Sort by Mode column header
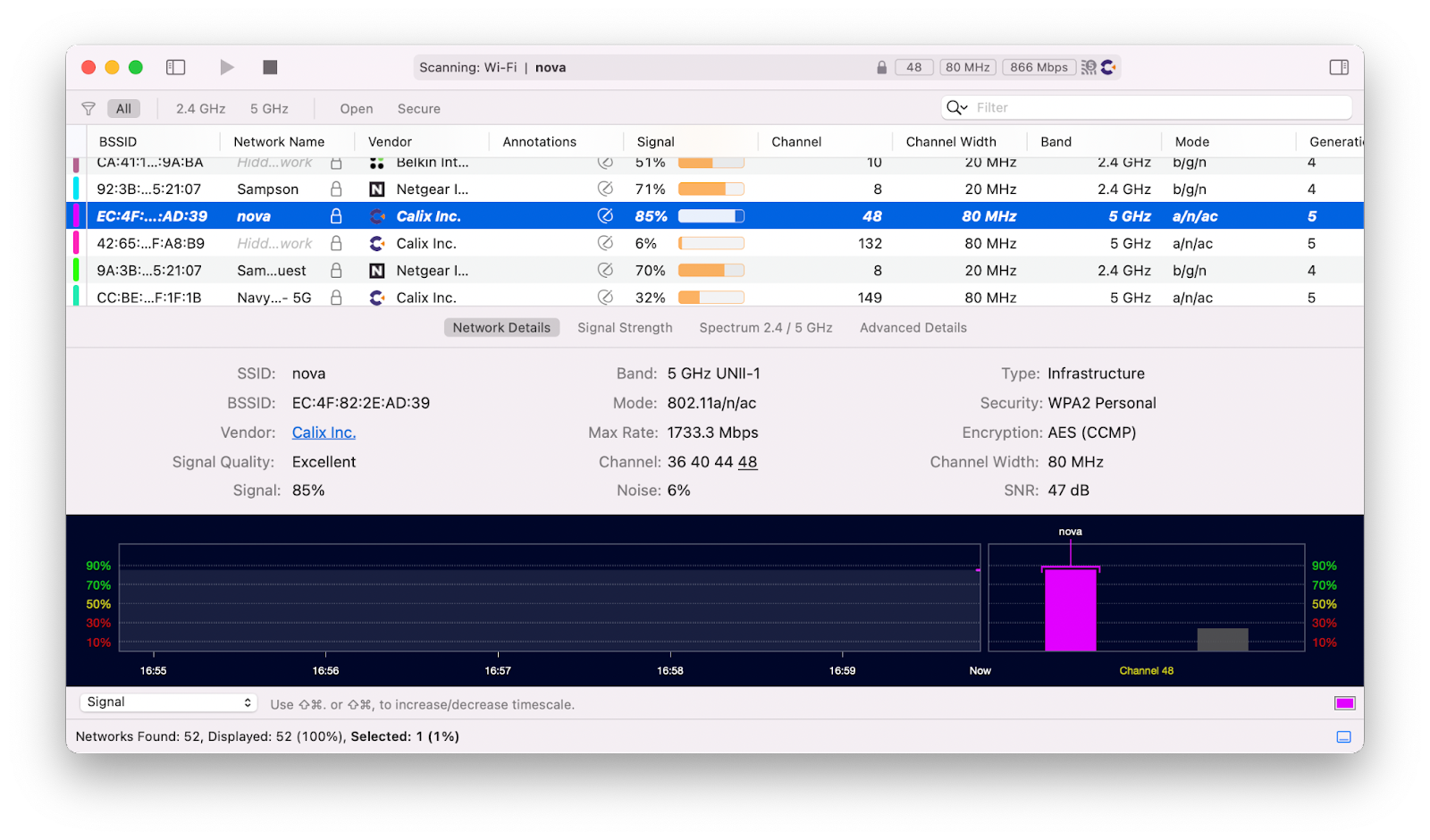Image resolution: width=1430 pixels, height=840 pixels. tap(1191, 142)
